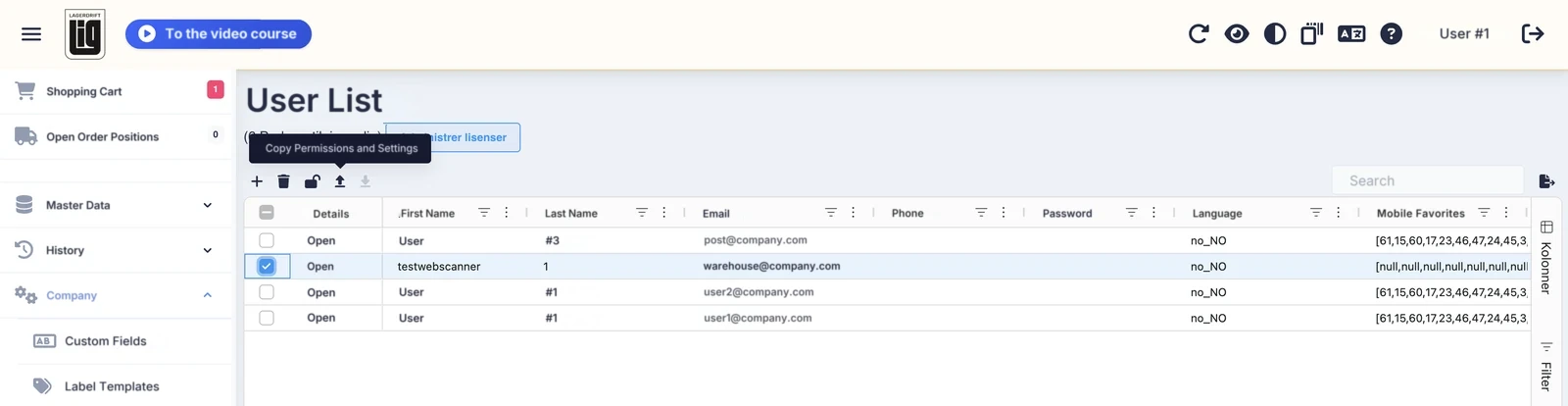This screenshot has height=406, width=1568.
Task: Check the user2@company.com row checkbox
Action: click(267, 292)
